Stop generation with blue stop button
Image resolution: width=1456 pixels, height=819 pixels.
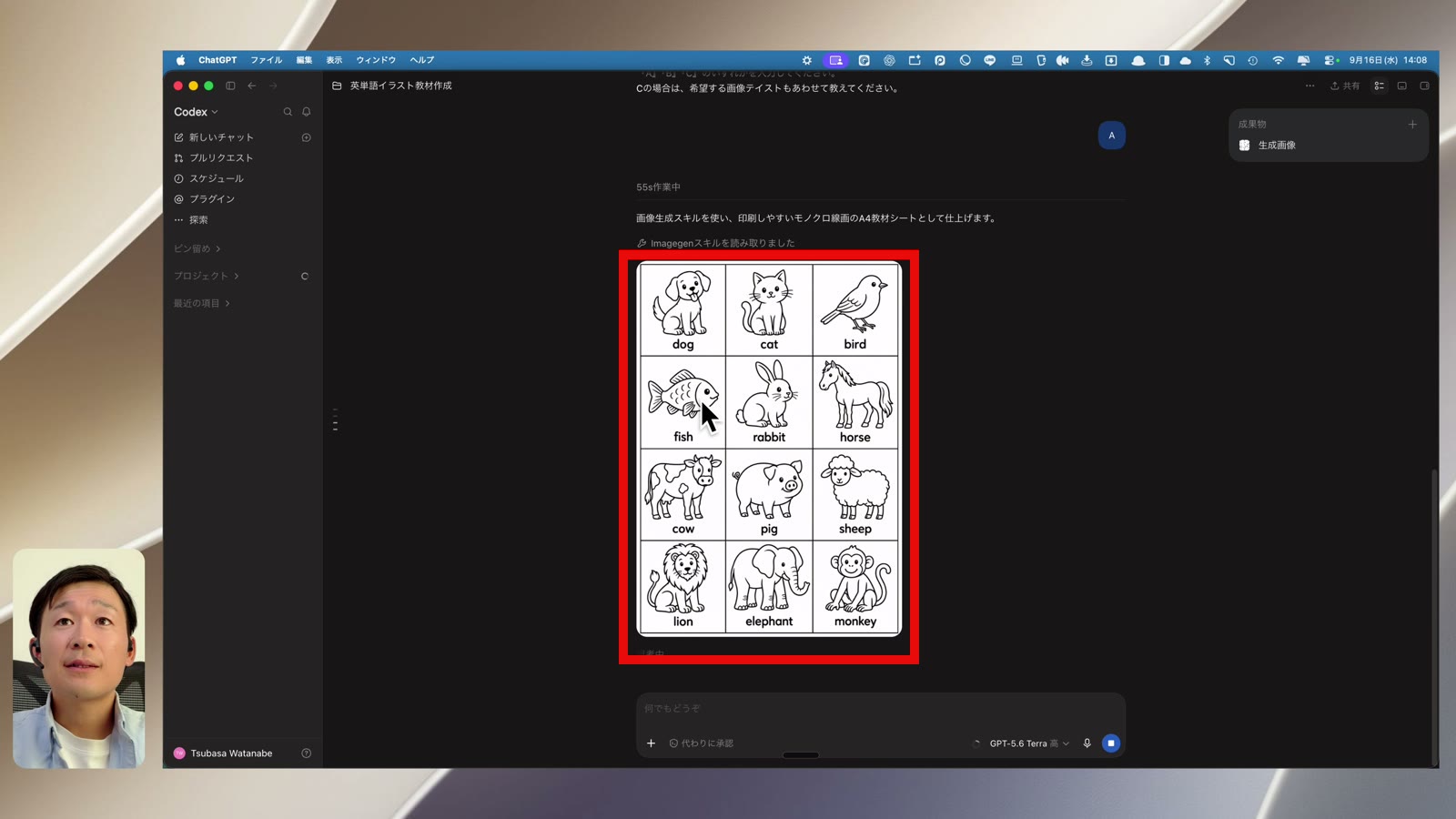pos(1111,743)
